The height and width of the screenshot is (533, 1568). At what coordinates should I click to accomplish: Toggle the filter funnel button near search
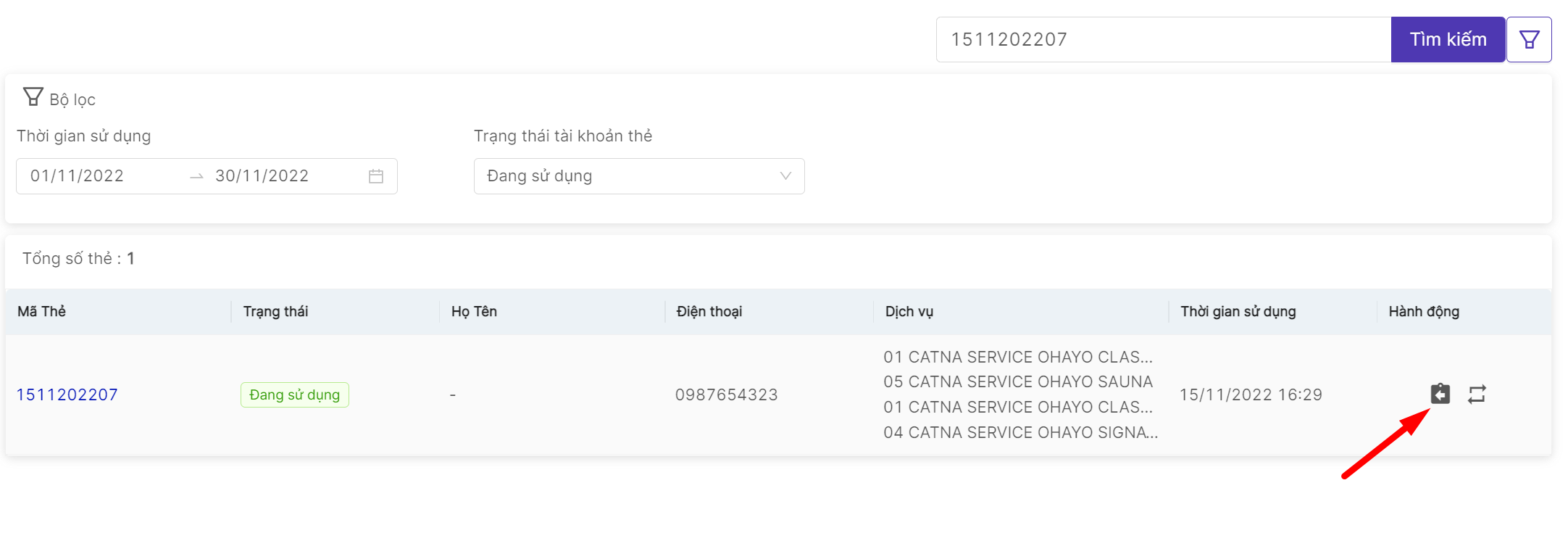(1529, 39)
